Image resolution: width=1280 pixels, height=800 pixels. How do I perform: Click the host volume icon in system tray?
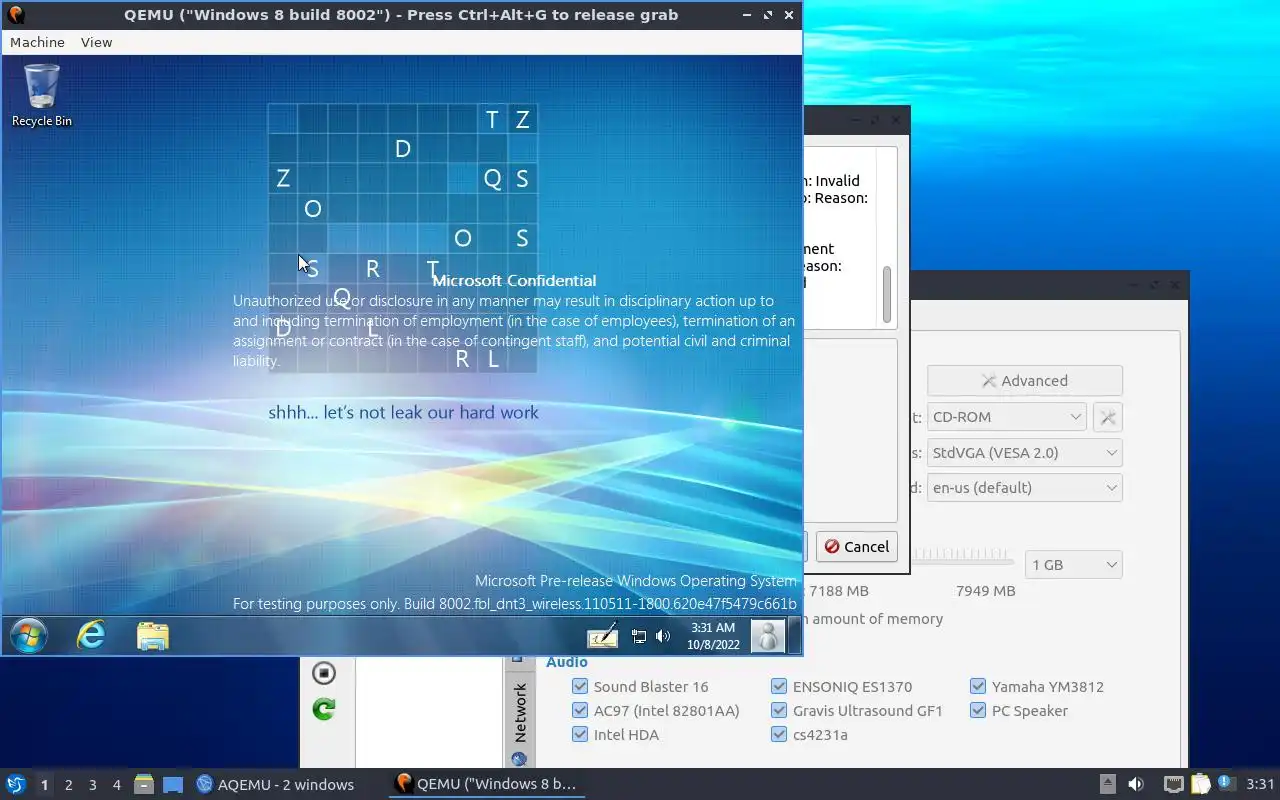point(1136,784)
